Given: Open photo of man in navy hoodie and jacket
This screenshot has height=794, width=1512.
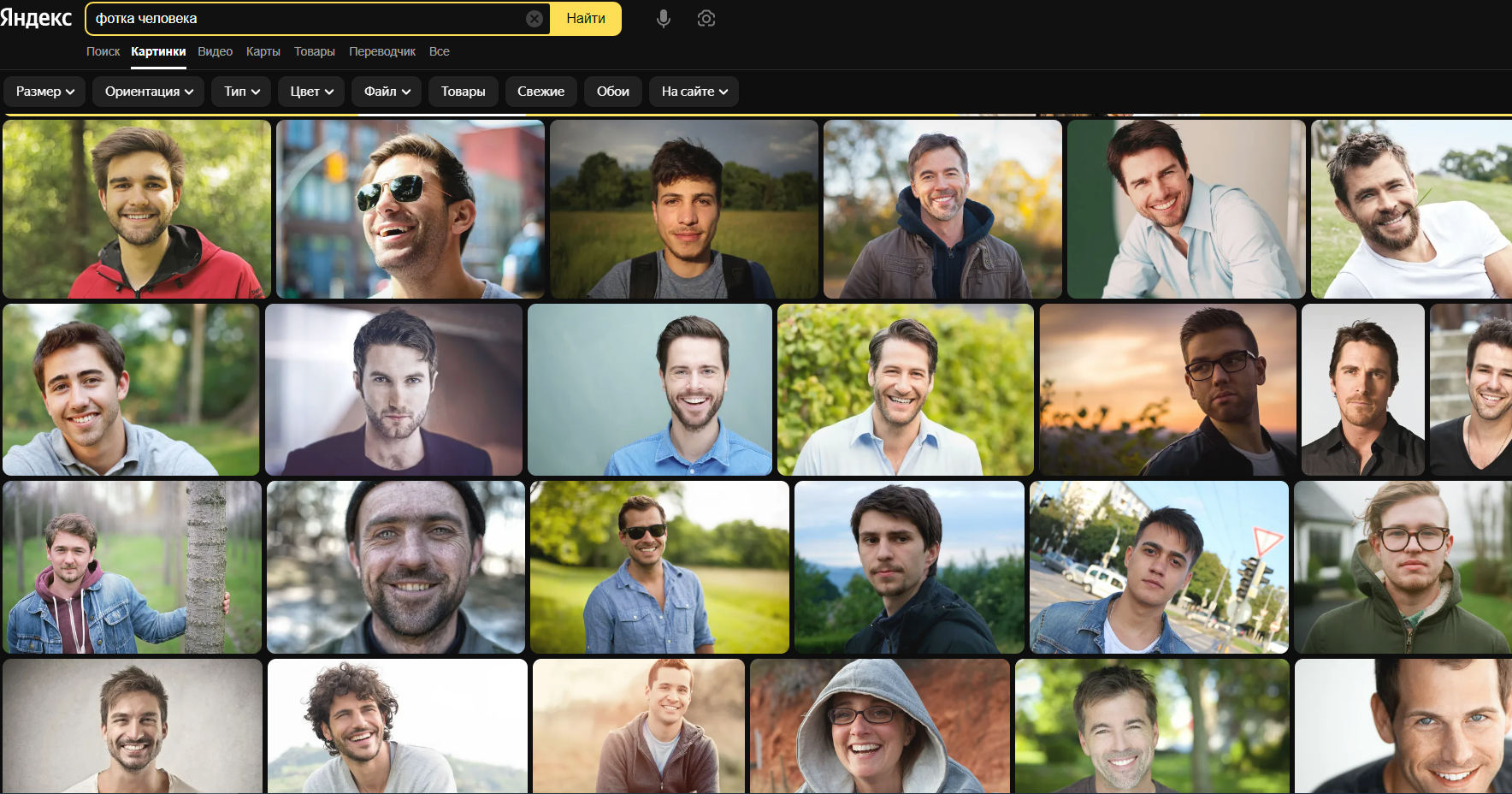Looking at the screenshot, I should [942, 209].
